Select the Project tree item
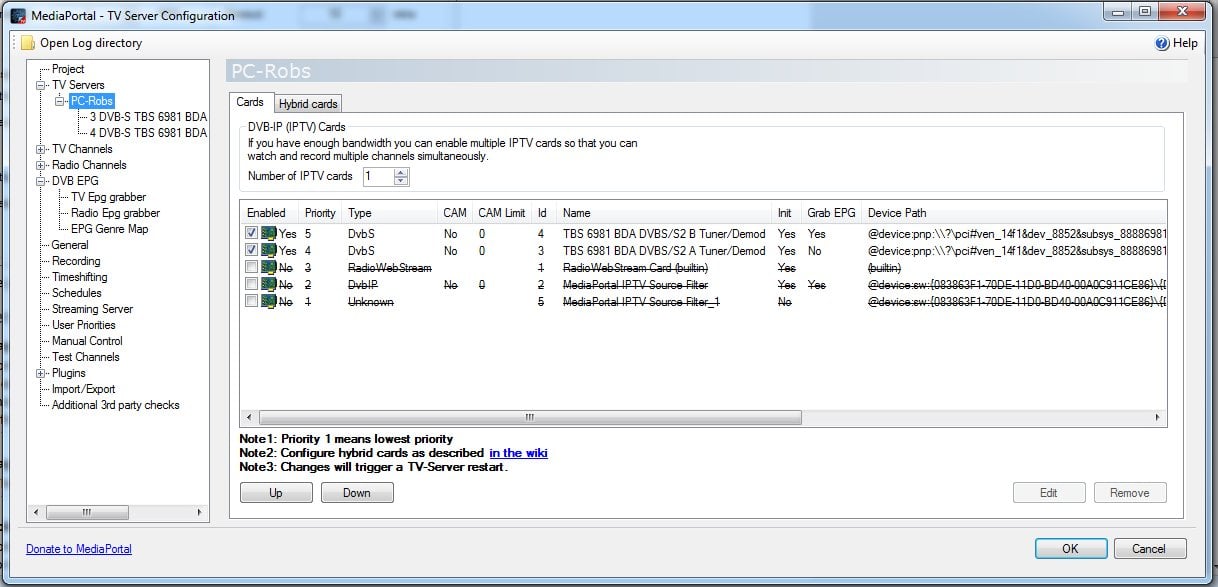The width and height of the screenshot is (1218, 587). point(68,69)
